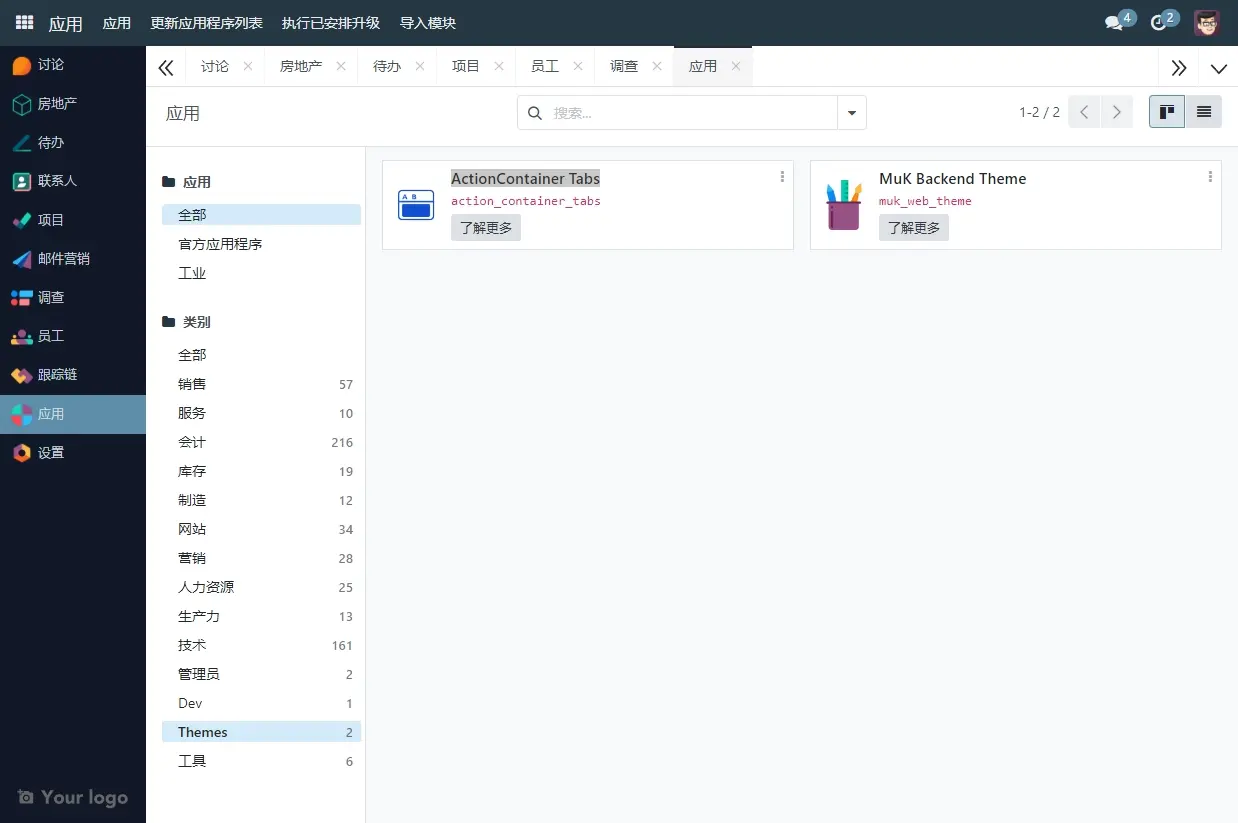Open the 房地产 sidebar cube icon

coord(22,104)
